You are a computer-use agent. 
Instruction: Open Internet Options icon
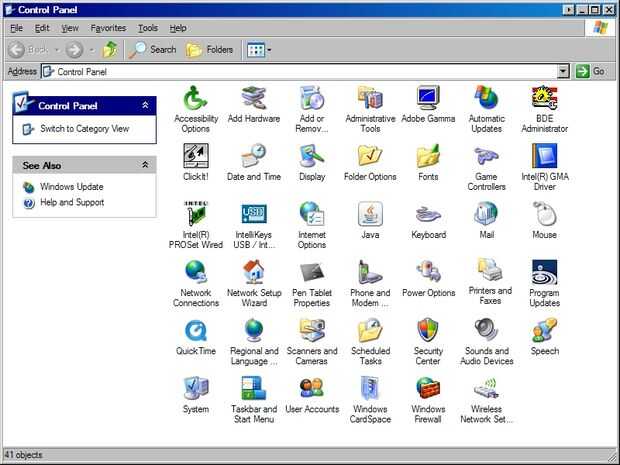(x=312, y=214)
